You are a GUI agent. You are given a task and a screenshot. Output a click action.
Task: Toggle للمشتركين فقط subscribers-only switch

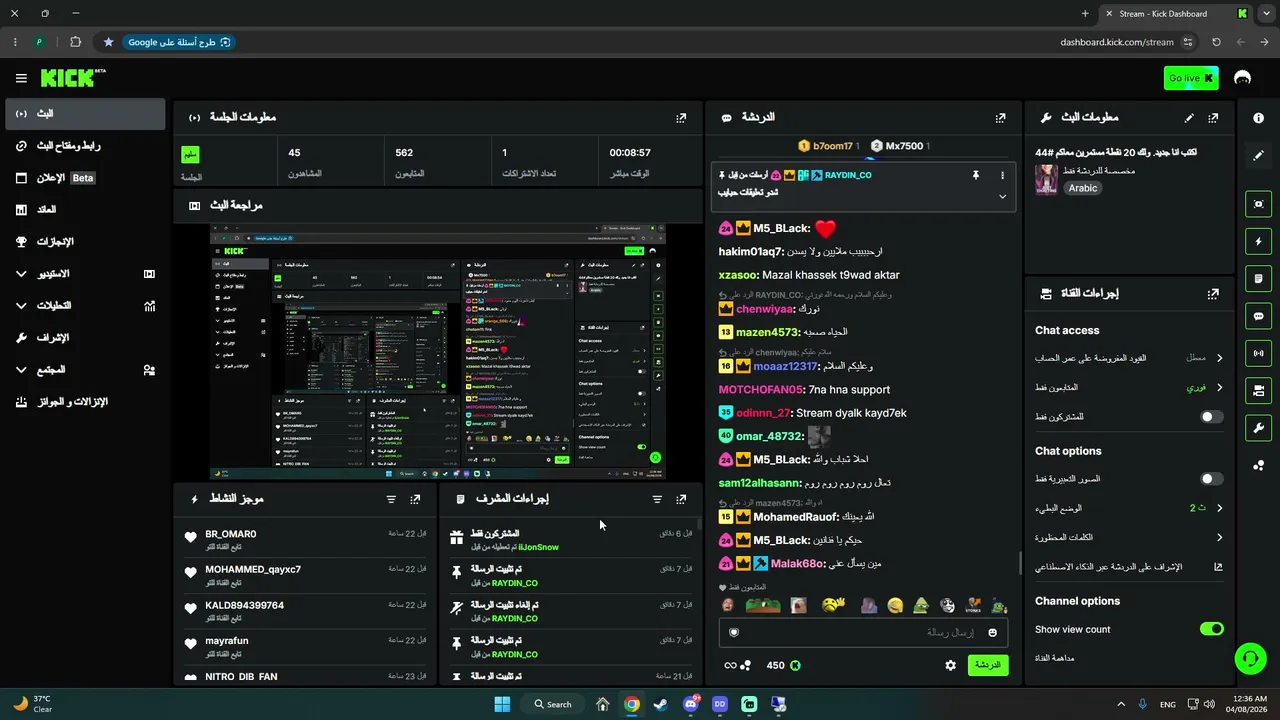pyautogui.click(x=1211, y=417)
